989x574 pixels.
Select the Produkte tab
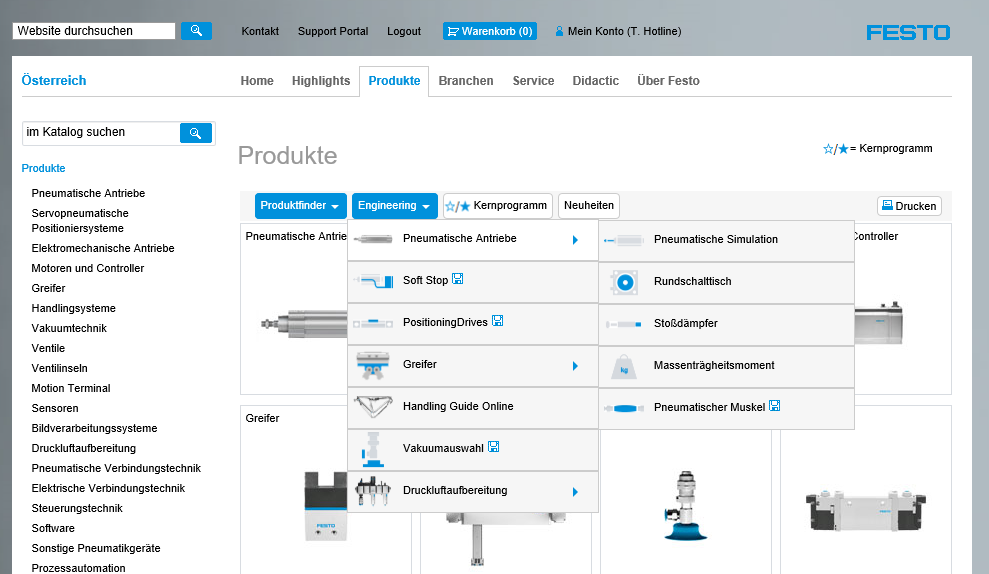coord(394,81)
